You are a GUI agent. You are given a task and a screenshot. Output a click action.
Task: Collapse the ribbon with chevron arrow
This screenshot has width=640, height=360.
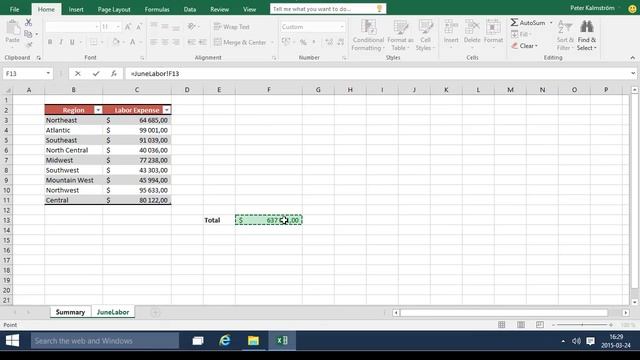coord(633,58)
